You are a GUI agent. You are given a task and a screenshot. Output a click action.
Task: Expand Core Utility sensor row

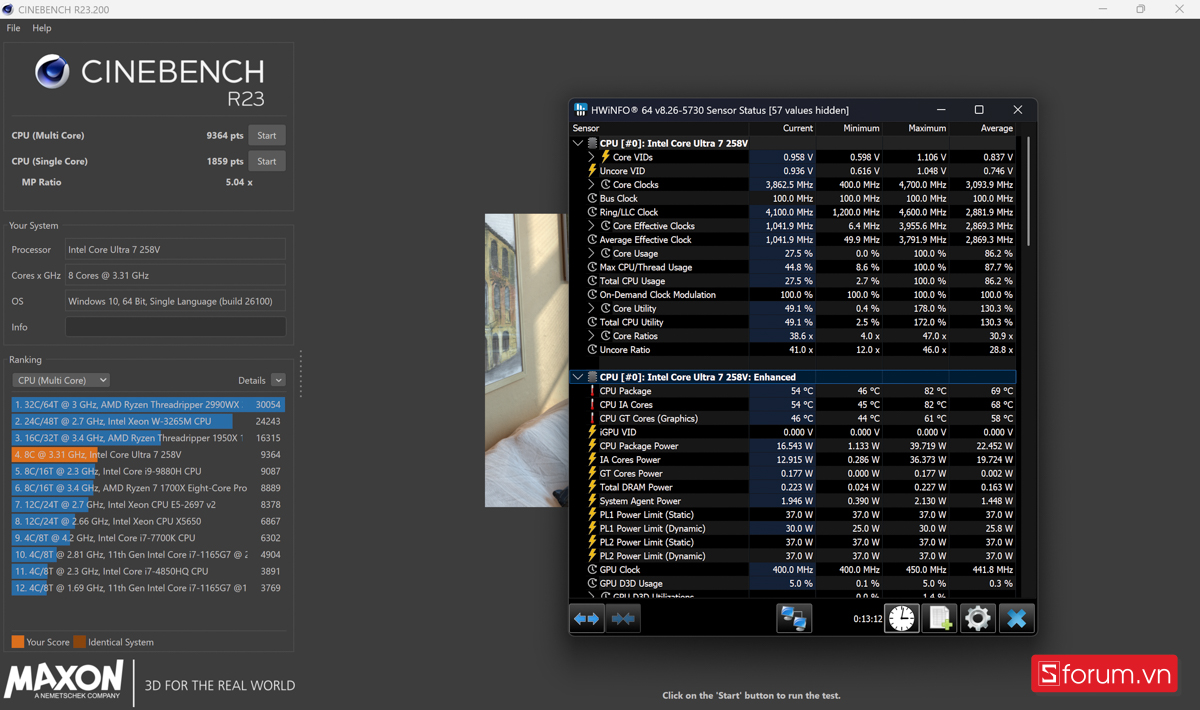591,309
